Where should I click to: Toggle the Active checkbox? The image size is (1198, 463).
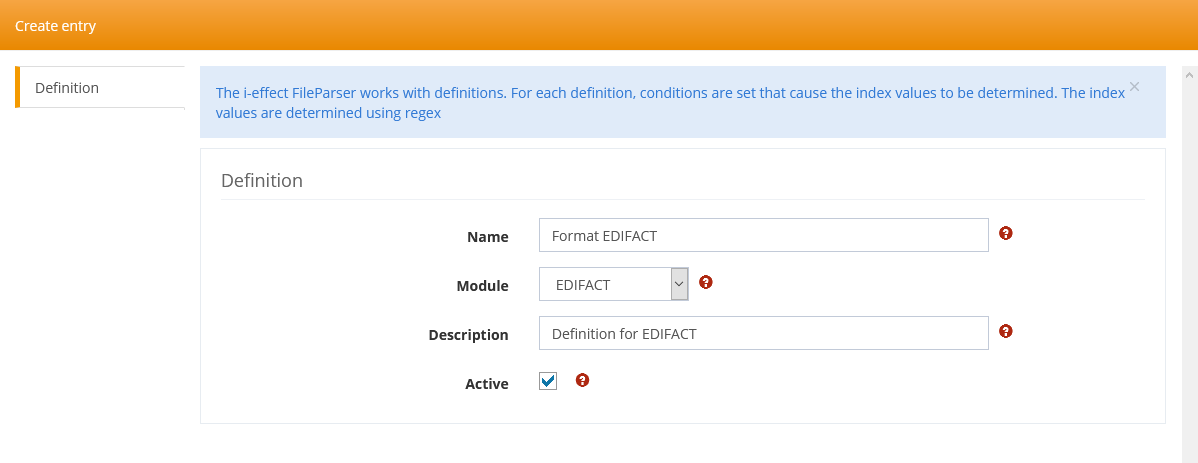coord(548,381)
